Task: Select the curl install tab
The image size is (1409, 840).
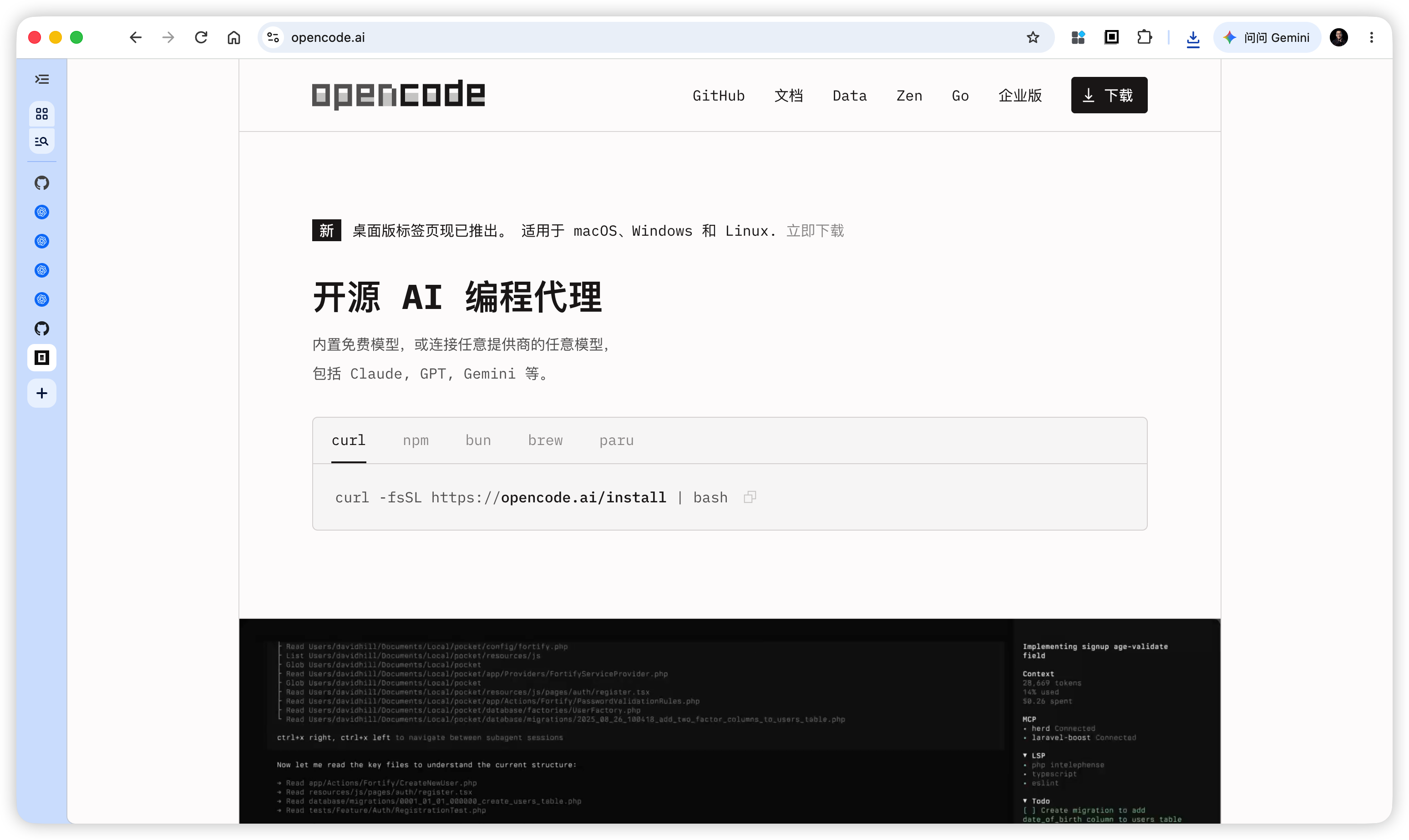Action: (x=349, y=440)
